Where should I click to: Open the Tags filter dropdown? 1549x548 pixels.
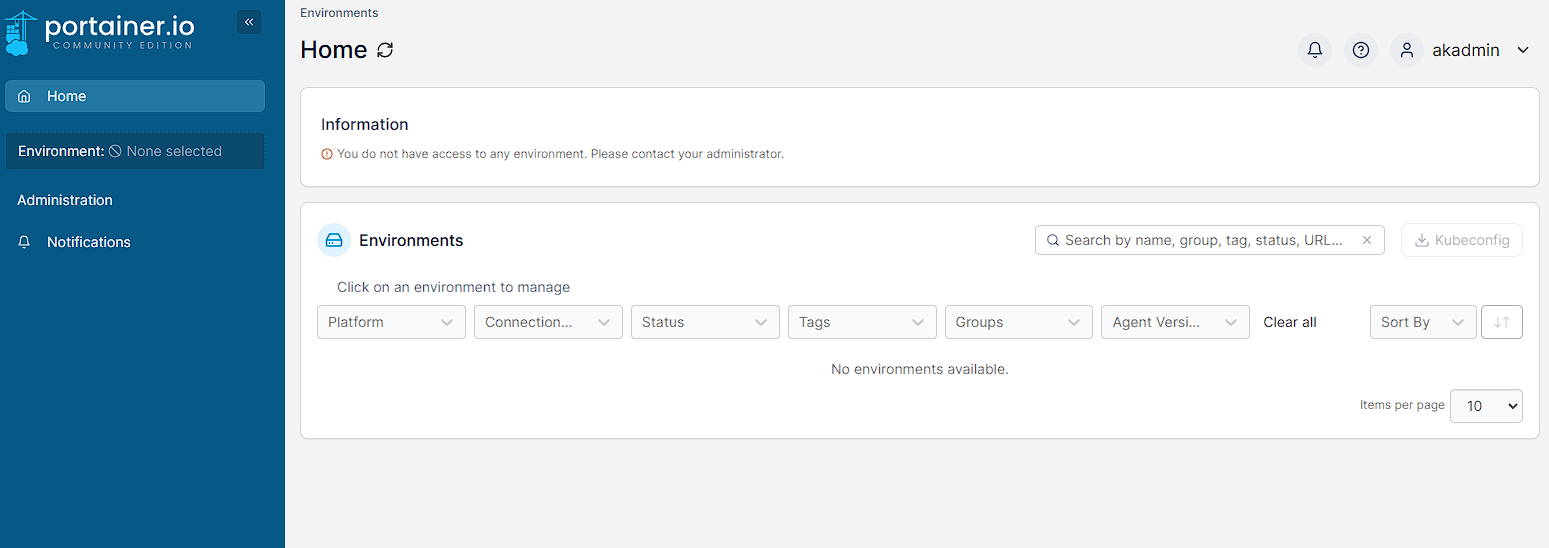click(x=862, y=322)
